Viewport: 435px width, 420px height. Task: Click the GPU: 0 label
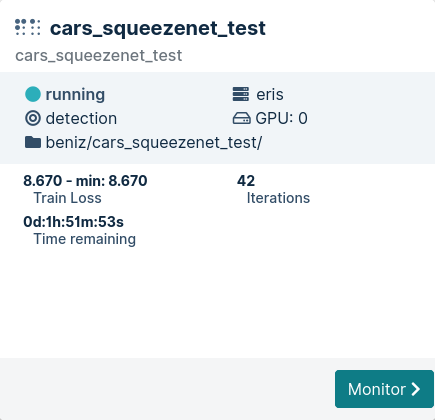tap(282, 118)
